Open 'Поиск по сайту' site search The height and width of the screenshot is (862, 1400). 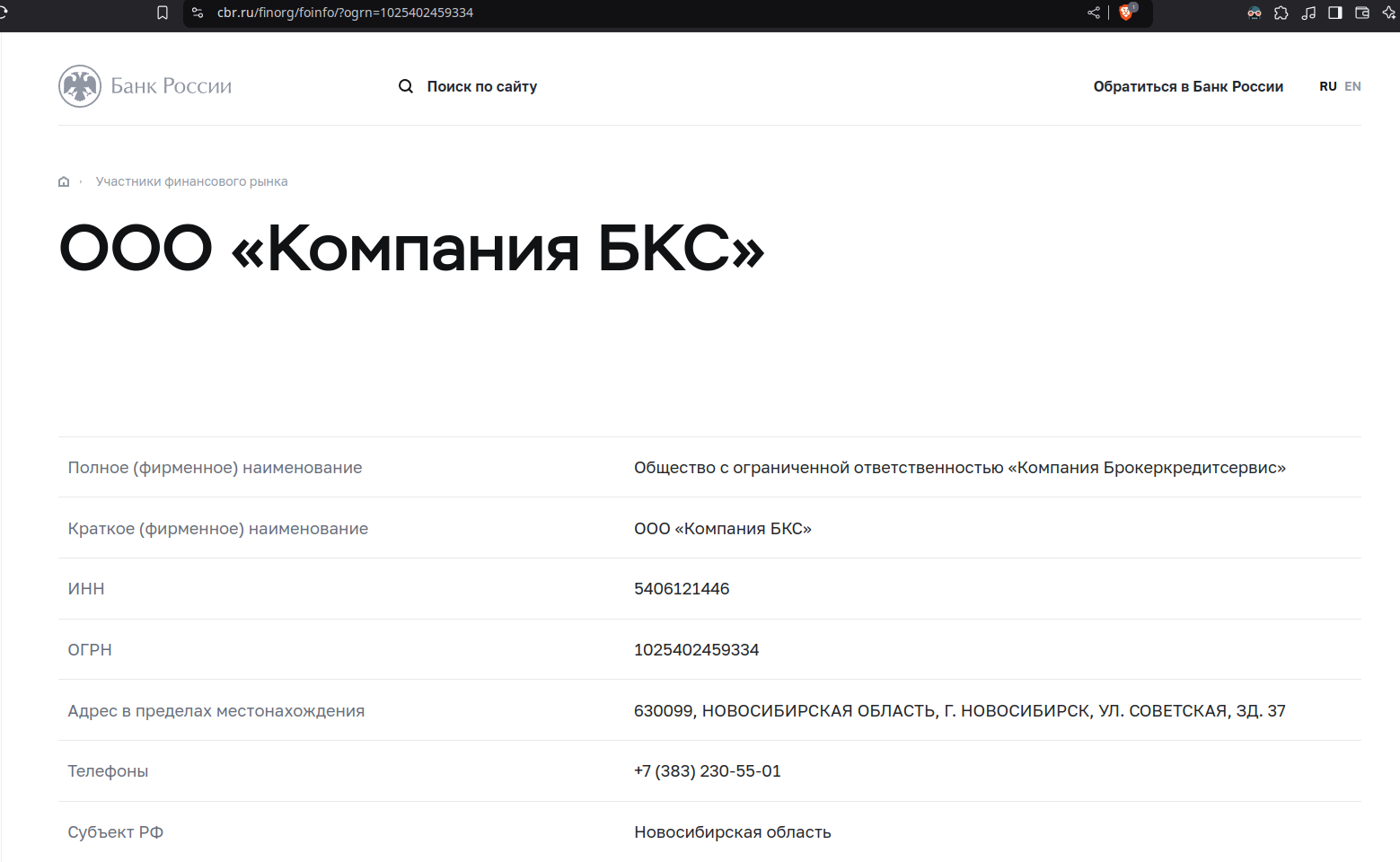click(x=482, y=86)
